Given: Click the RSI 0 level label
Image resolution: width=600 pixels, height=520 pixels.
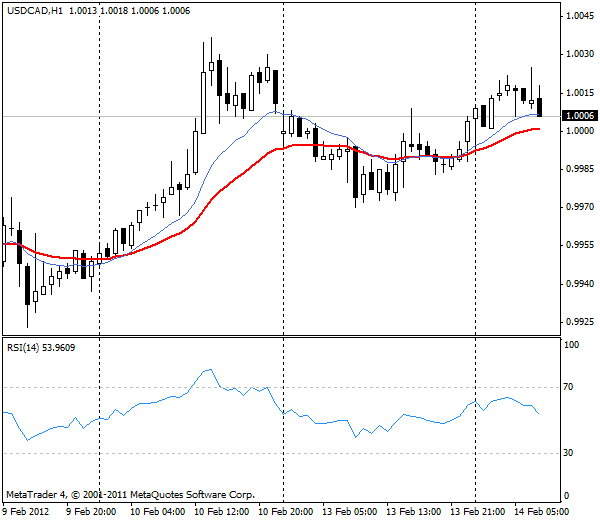Looking at the screenshot, I should 566,496.
